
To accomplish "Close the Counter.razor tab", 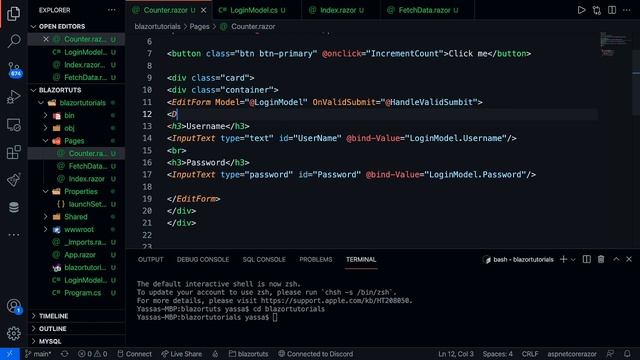I will pos(203,10).
